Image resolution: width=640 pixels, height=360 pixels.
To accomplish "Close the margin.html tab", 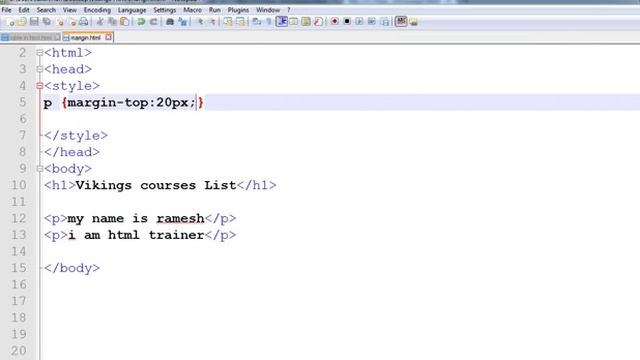I will click(x=109, y=37).
